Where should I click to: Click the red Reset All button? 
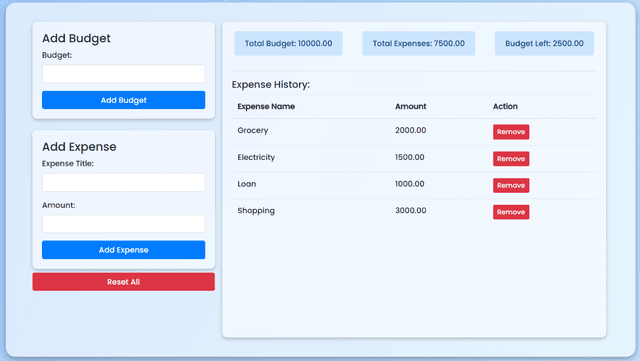click(123, 282)
